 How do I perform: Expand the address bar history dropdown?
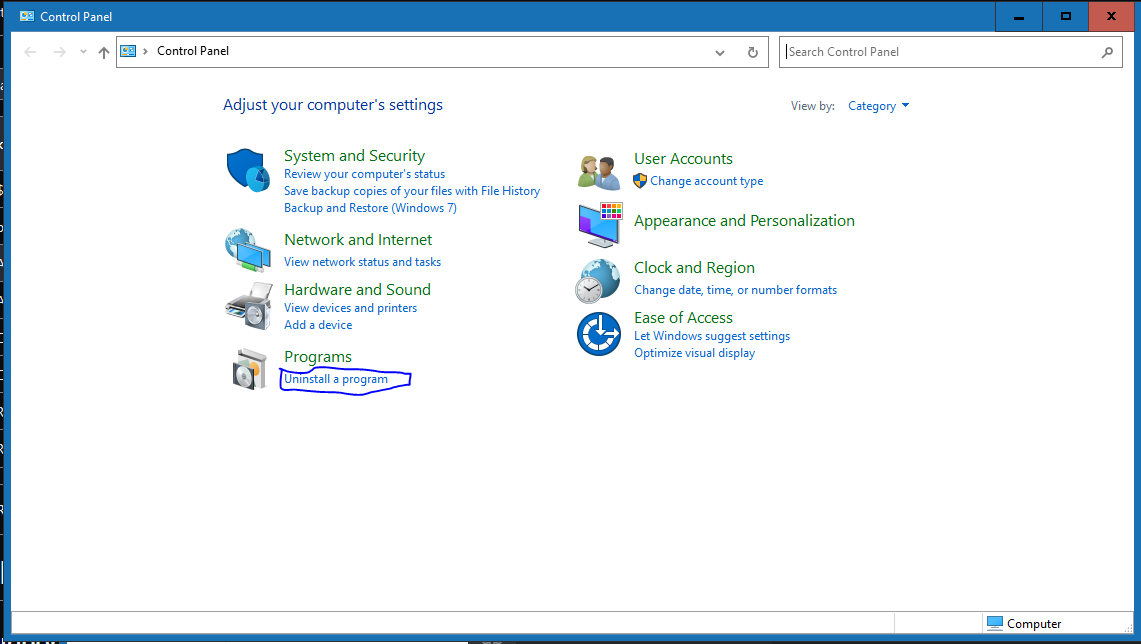point(720,52)
